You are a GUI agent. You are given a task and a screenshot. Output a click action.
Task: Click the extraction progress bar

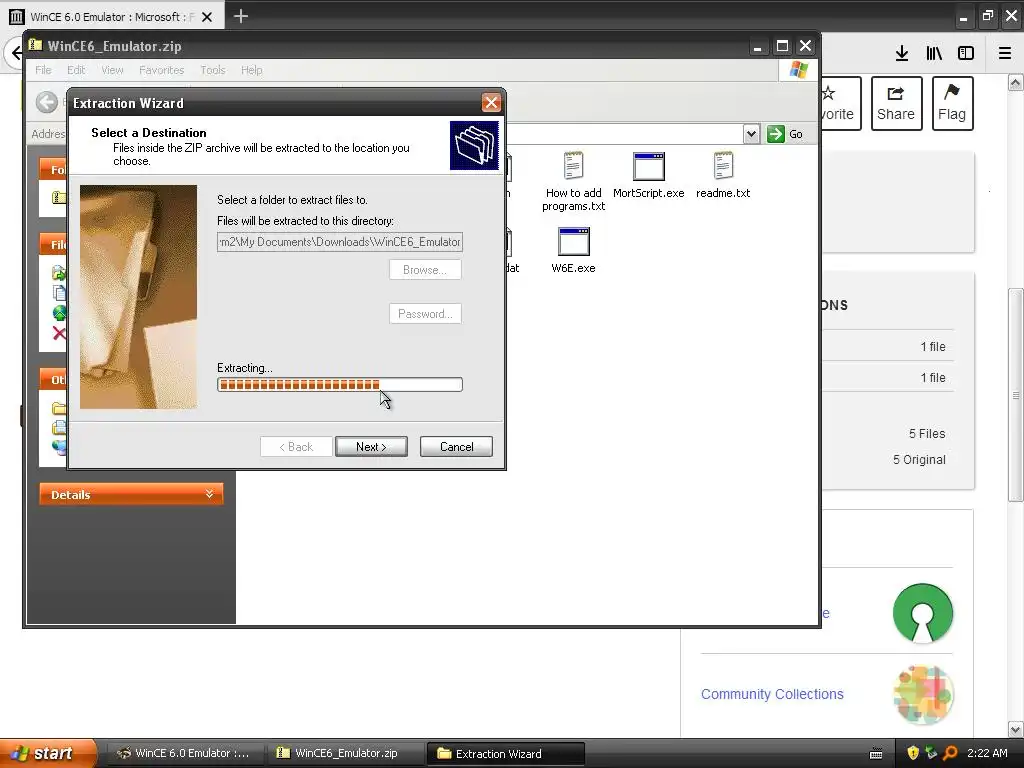(x=340, y=385)
